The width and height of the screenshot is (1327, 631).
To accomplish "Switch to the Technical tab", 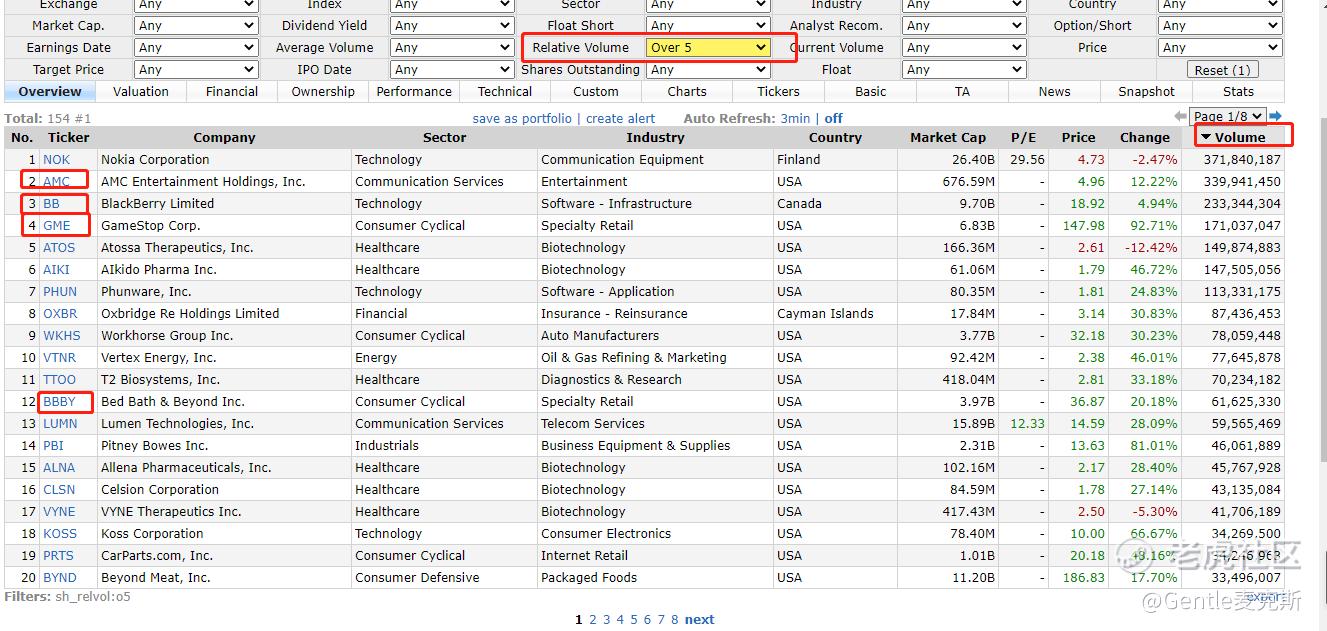I will tap(505, 91).
